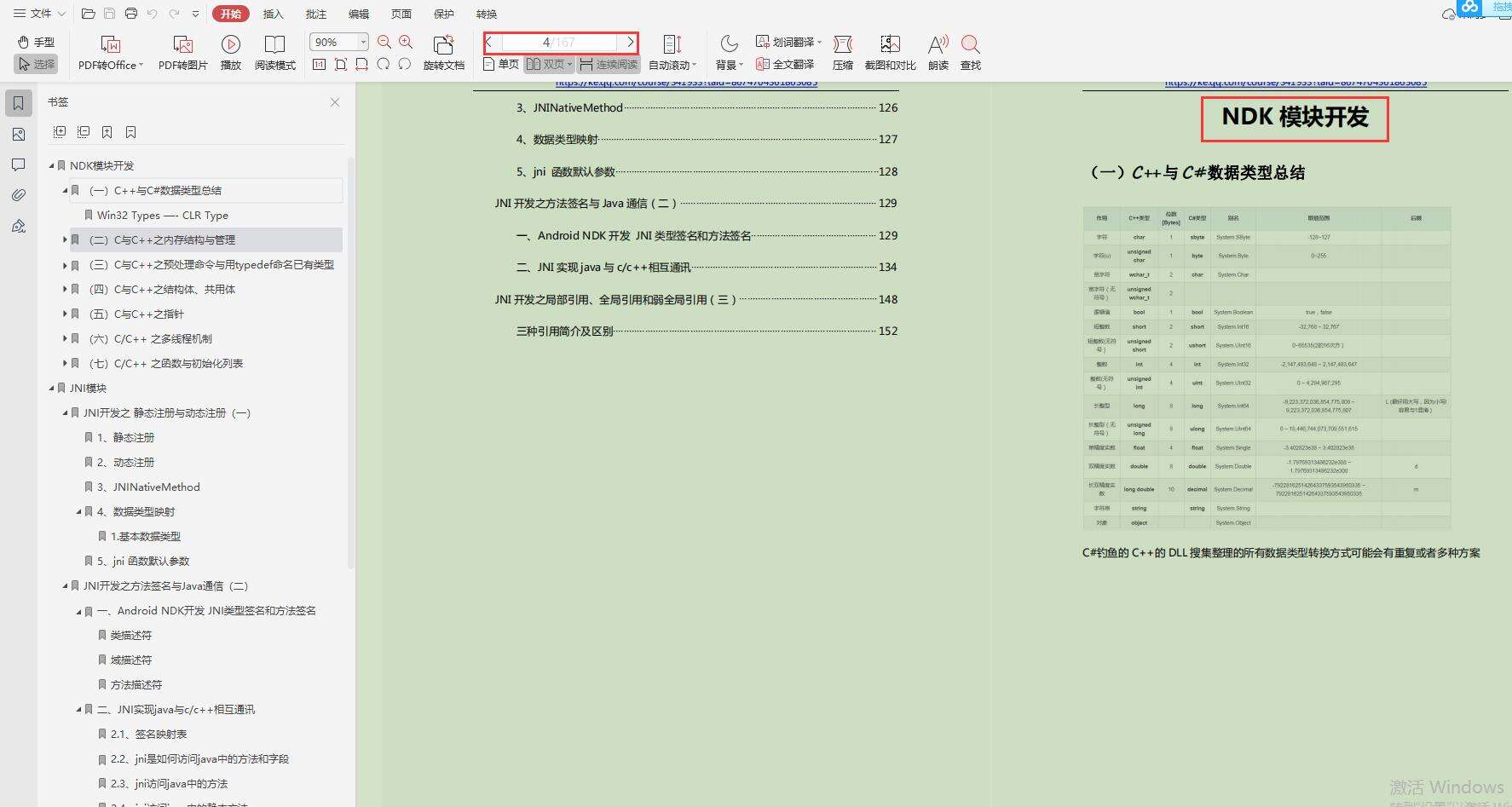The height and width of the screenshot is (807, 1512).
Task: Switch to 页面 tab
Action: click(401, 14)
